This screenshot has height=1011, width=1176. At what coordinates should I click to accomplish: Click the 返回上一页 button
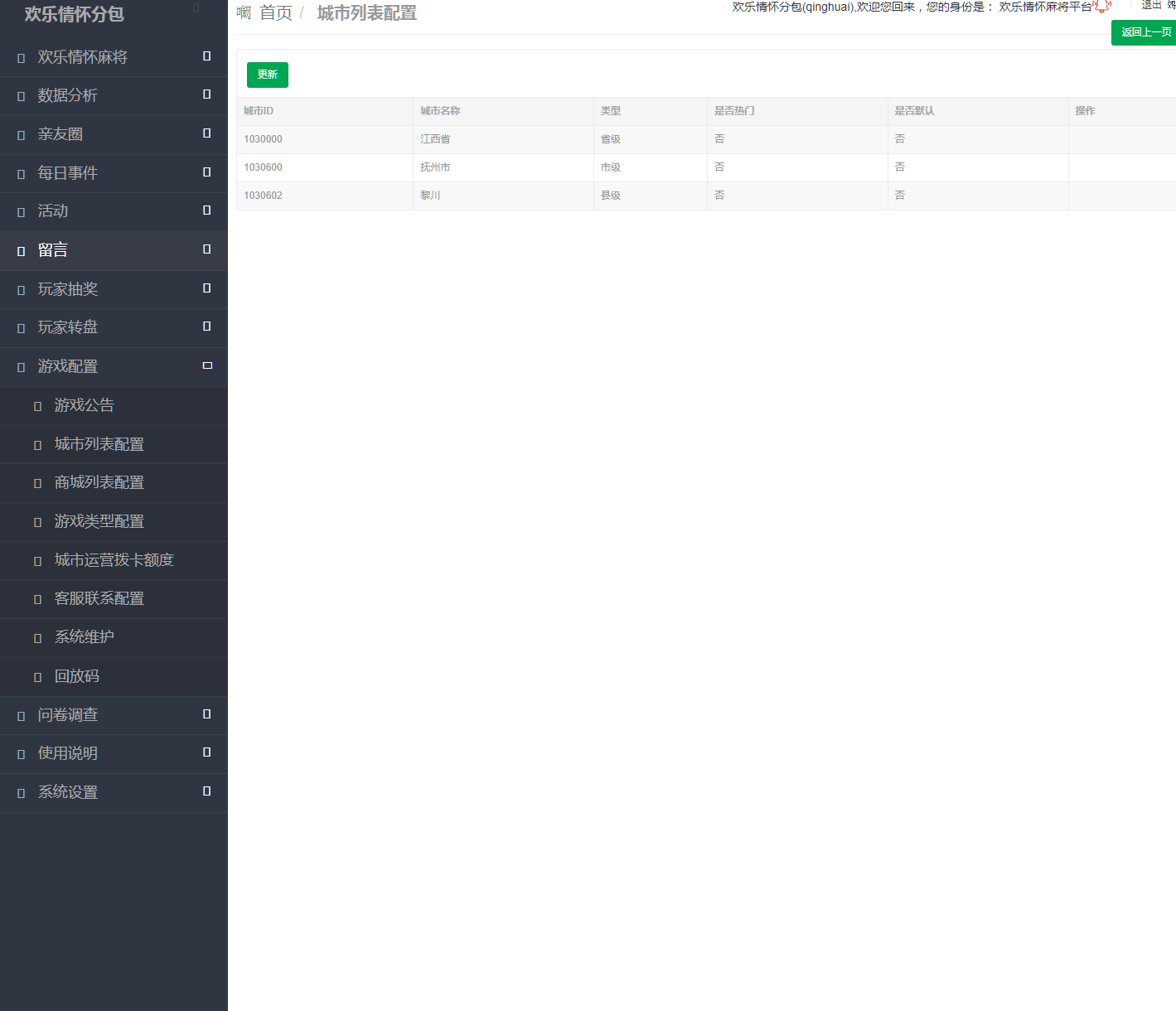[x=1145, y=32]
